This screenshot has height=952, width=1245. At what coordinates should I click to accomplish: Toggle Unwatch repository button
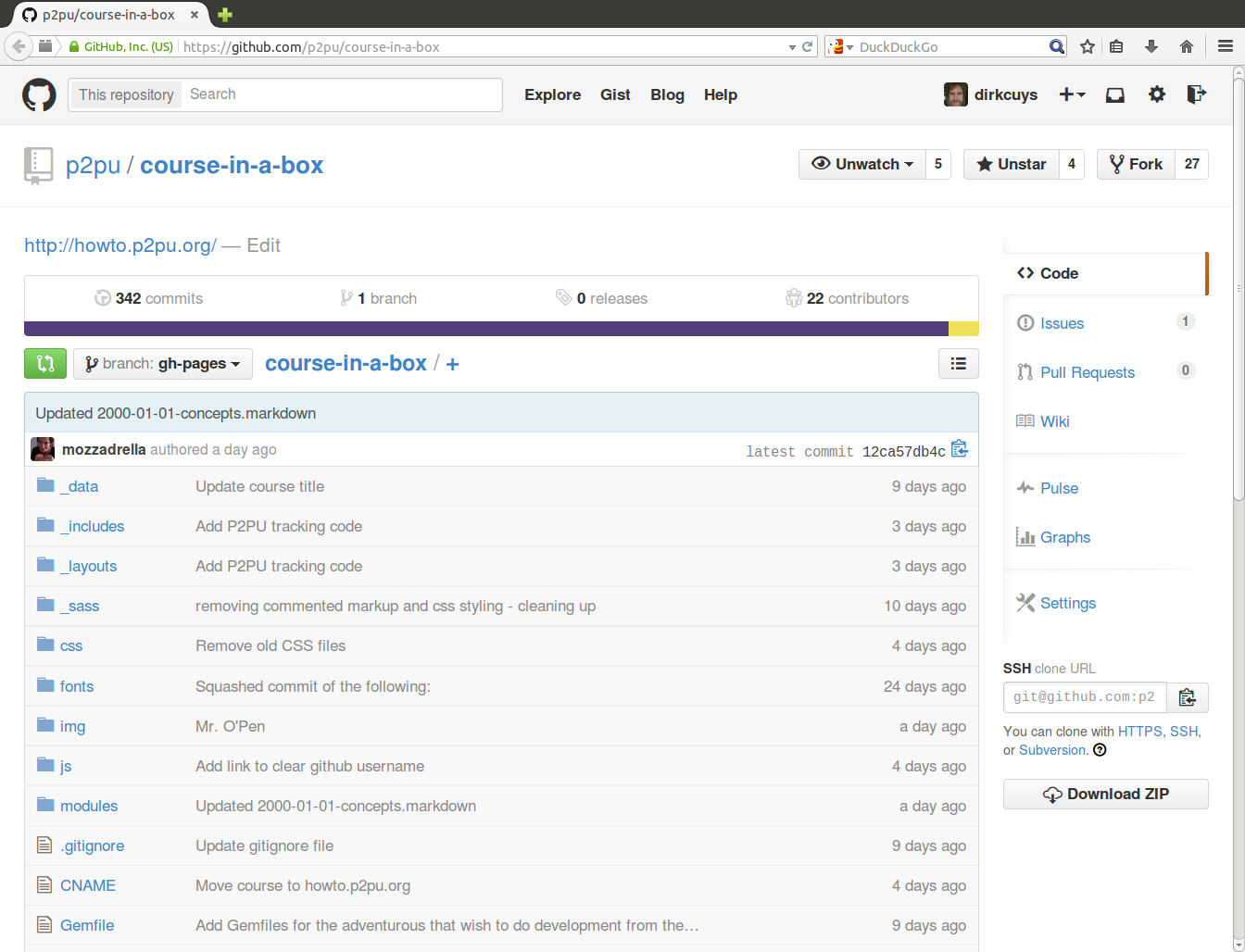coord(862,164)
